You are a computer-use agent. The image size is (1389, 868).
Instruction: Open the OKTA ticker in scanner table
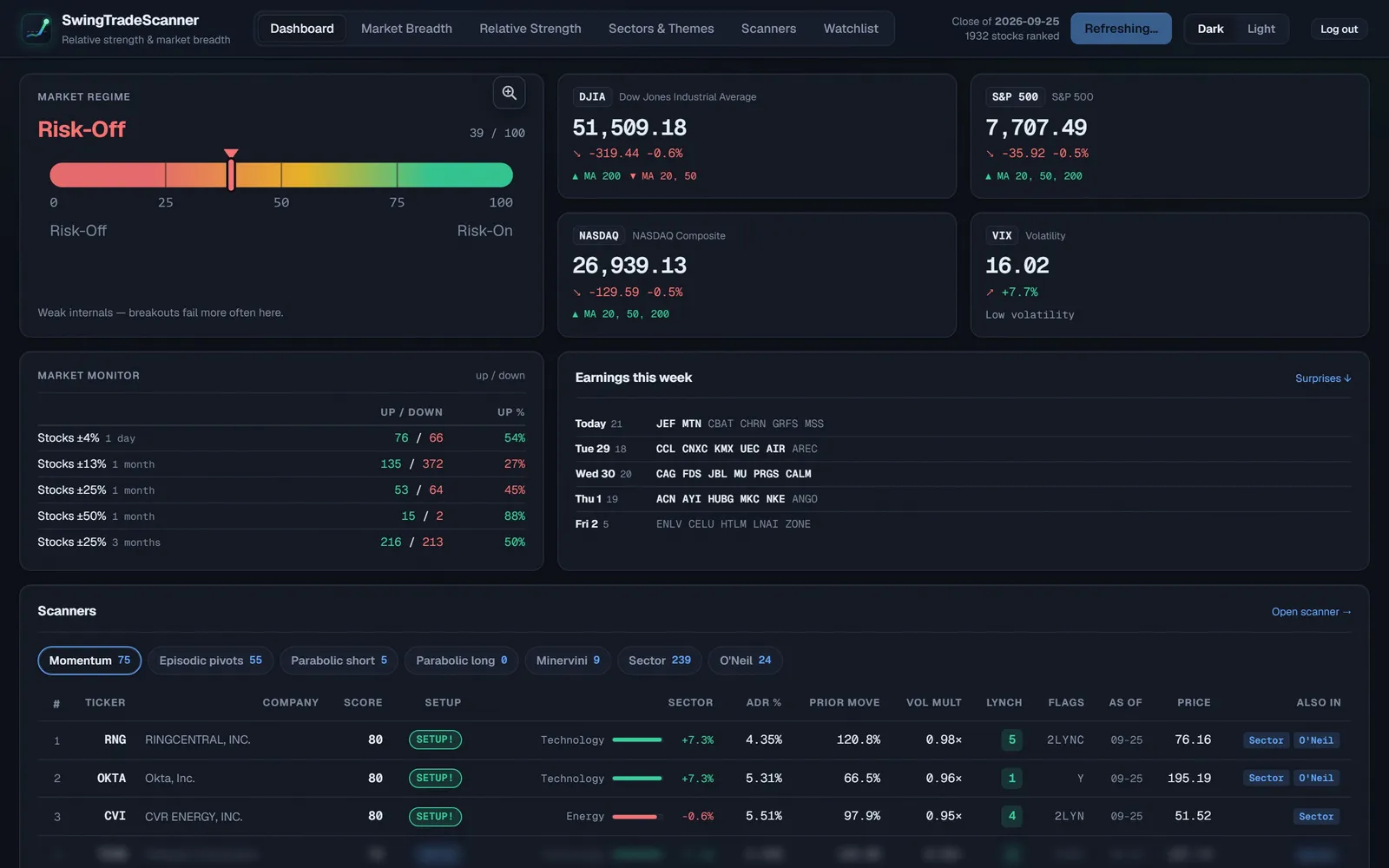click(111, 779)
